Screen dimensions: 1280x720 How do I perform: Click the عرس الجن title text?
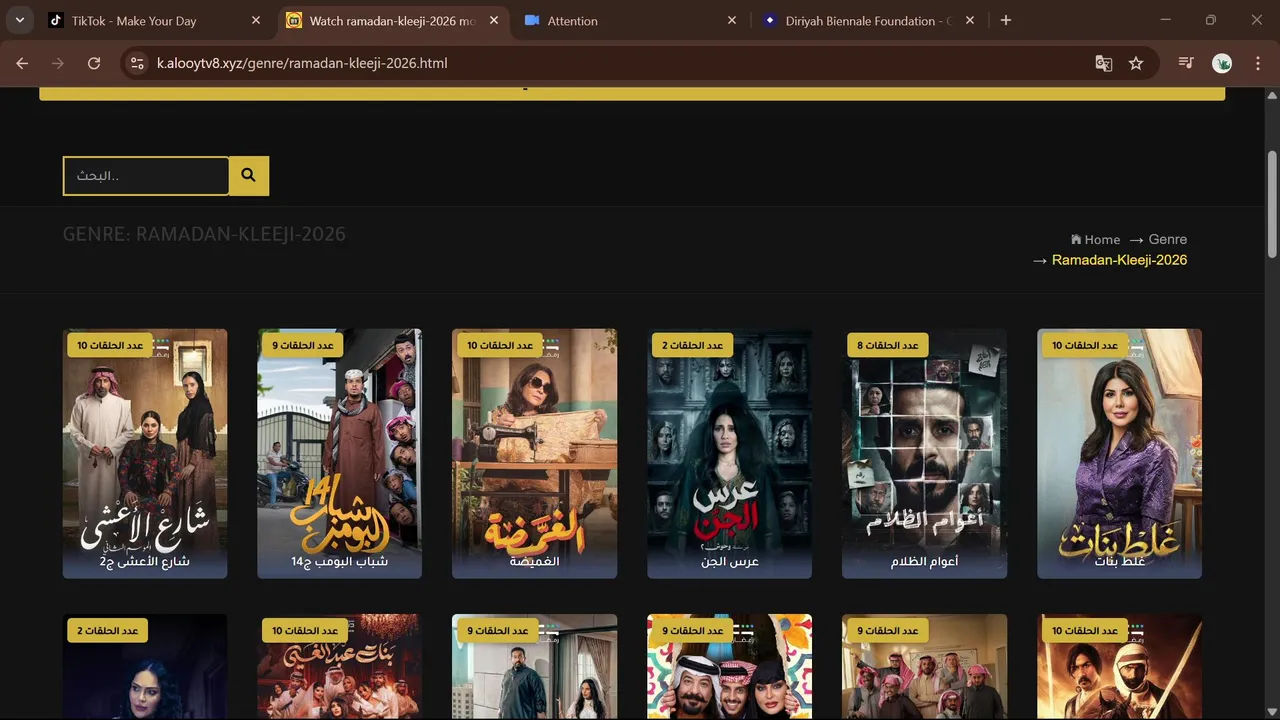click(x=730, y=562)
